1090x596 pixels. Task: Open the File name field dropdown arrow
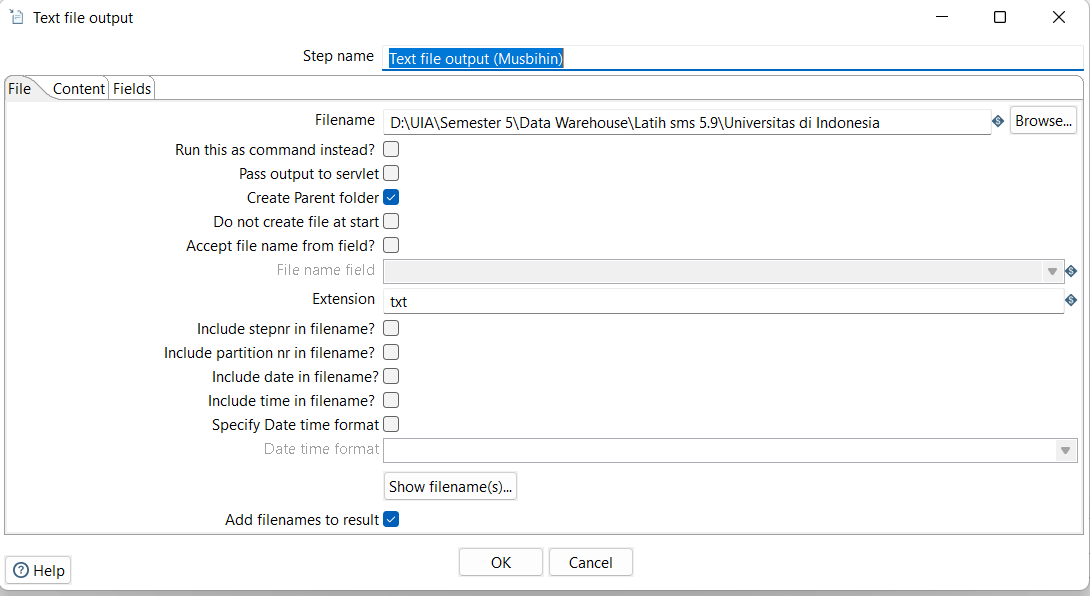click(x=1052, y=271)
